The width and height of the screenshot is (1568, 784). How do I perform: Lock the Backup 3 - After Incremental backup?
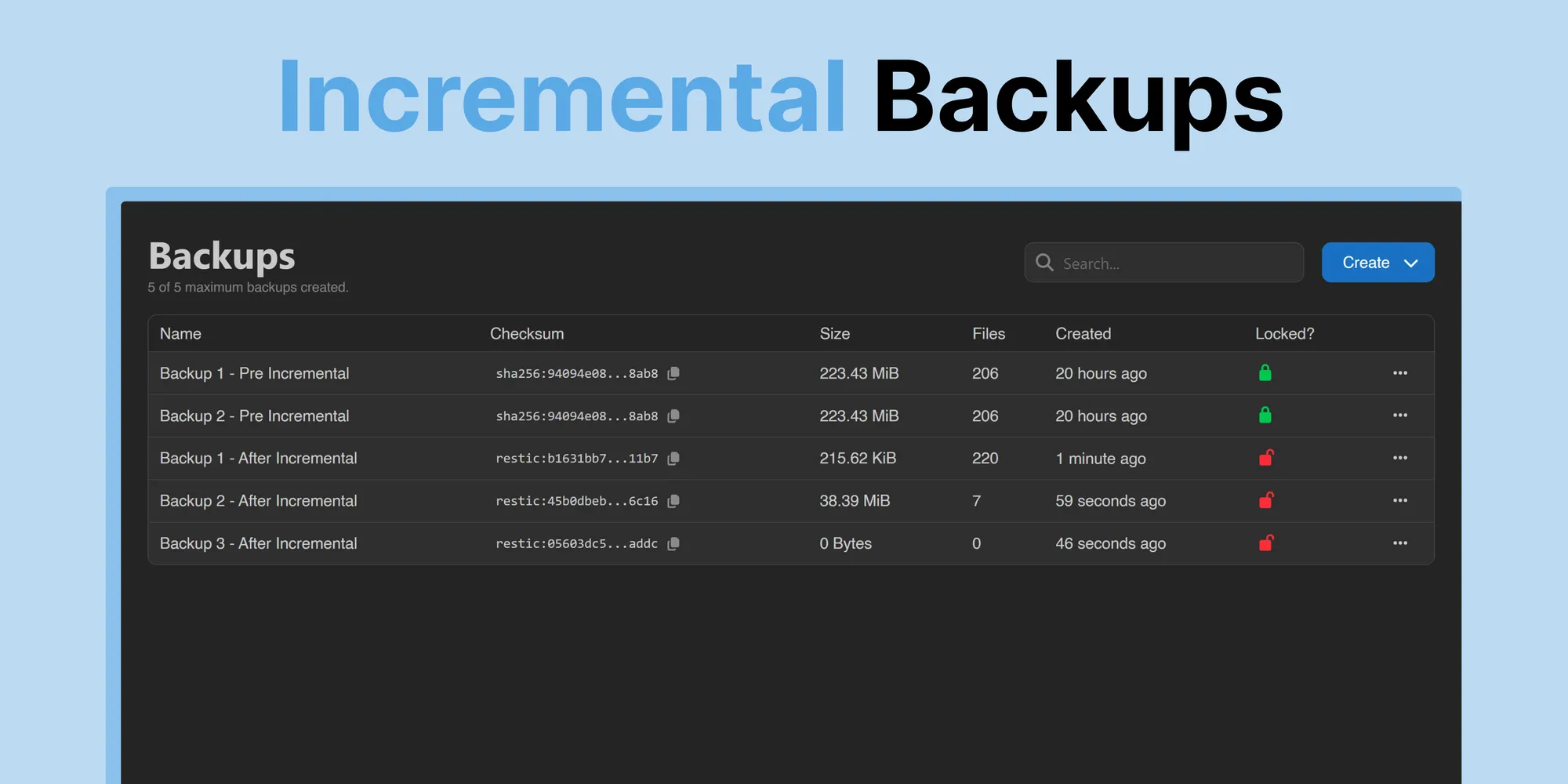(x=1266, y=543)
